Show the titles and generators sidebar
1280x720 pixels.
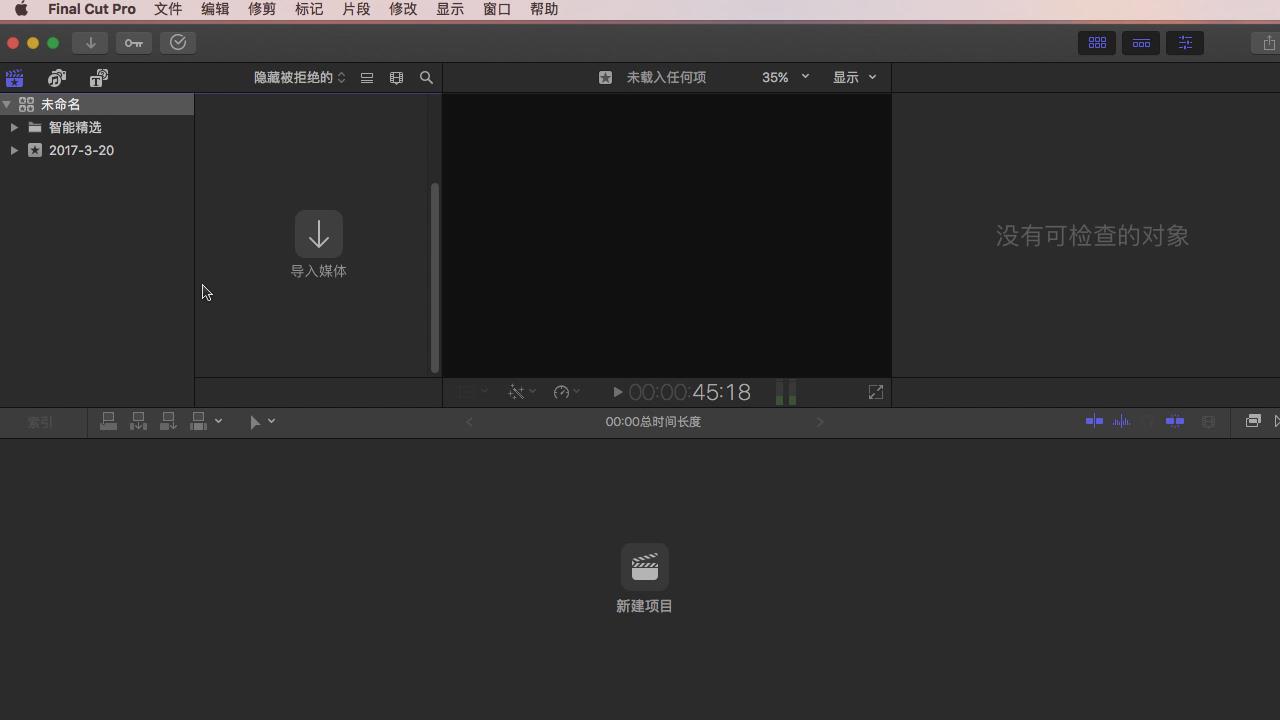click(99, 77)
